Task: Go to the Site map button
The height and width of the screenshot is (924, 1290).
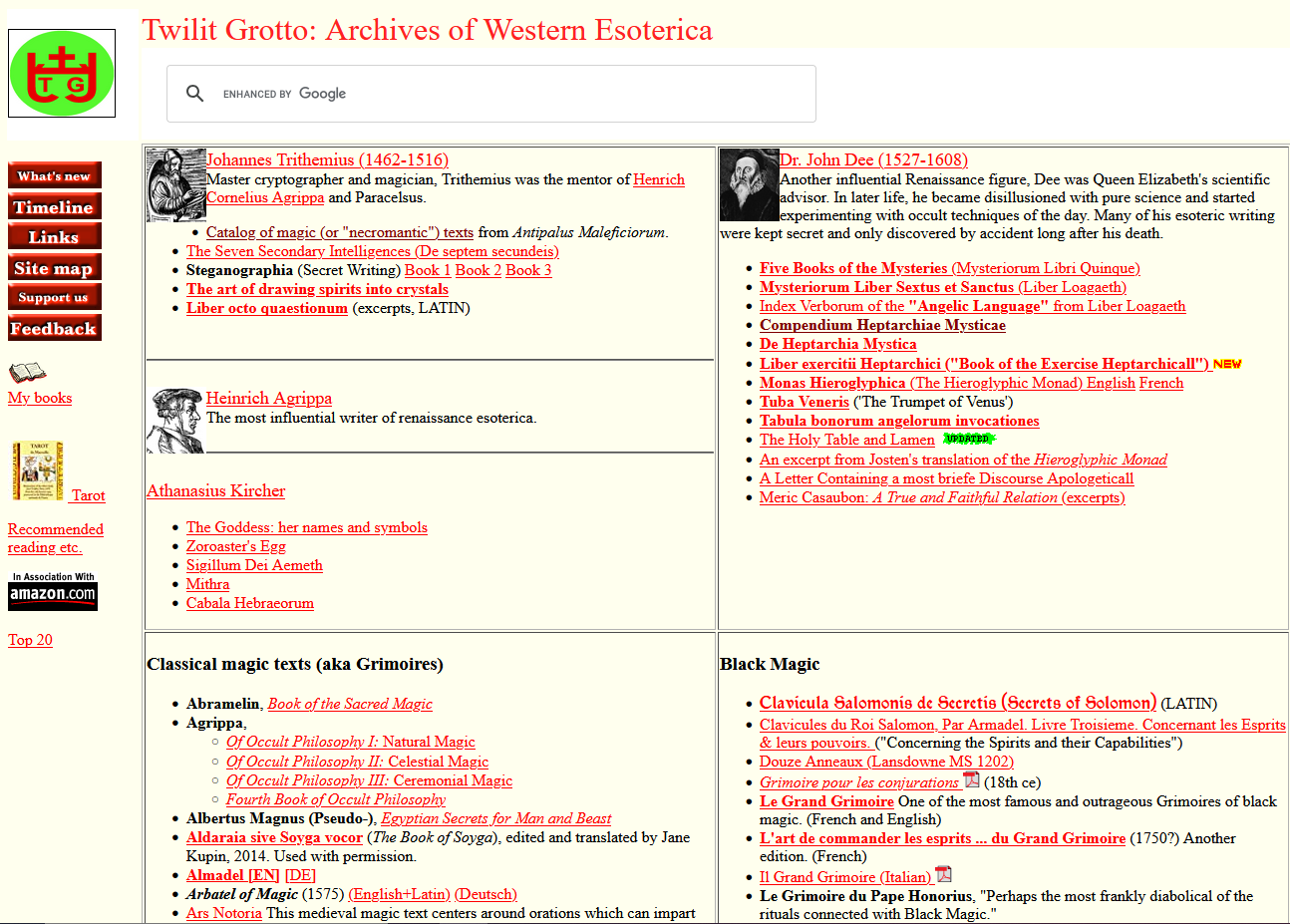Action: pyautogui.click(x=55, y=267)
